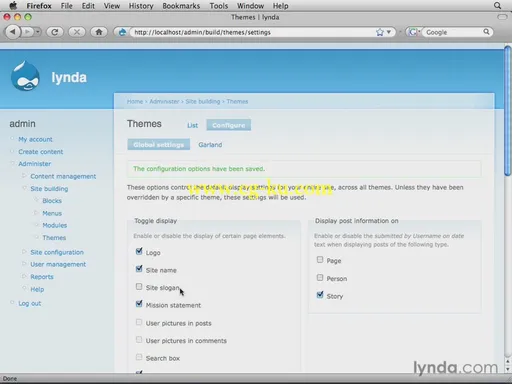Open the Edit menu
Viewport: 512px width, 384px height.
click(x=88, y=6)
